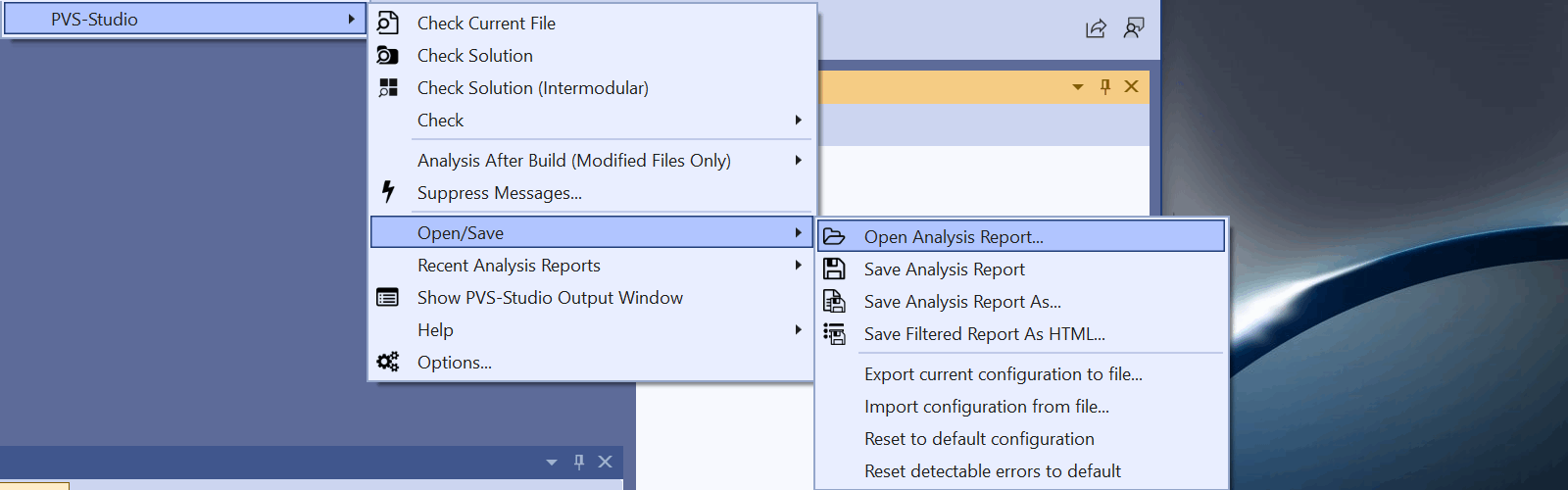Image resolution: width=1568 pixels, height=490 pixels.
Task: Open the orange panel's window position dropdown
Action: [1078, 86]
